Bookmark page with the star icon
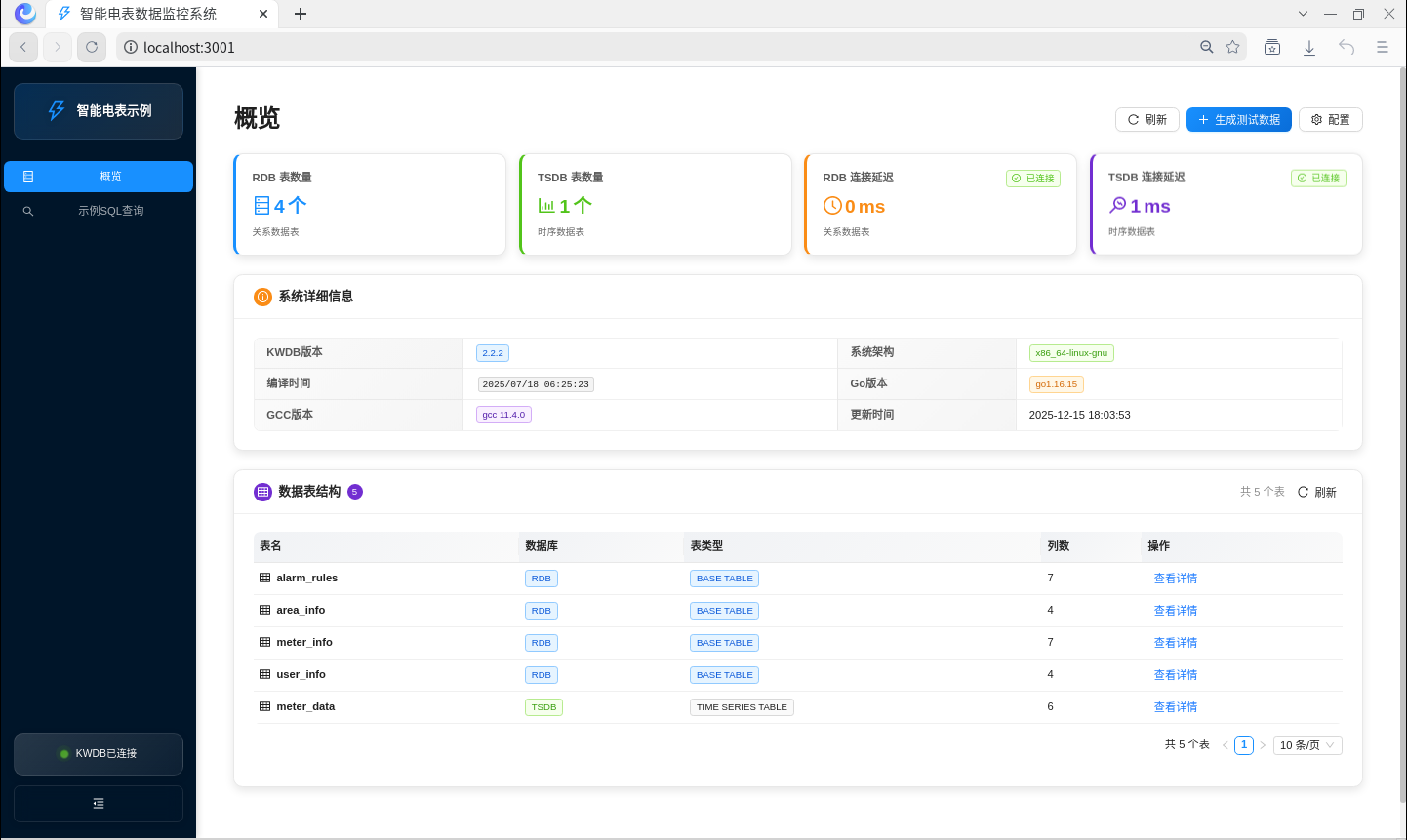The height and width of the screenshot is (840, 1407). pos(1233,47)
